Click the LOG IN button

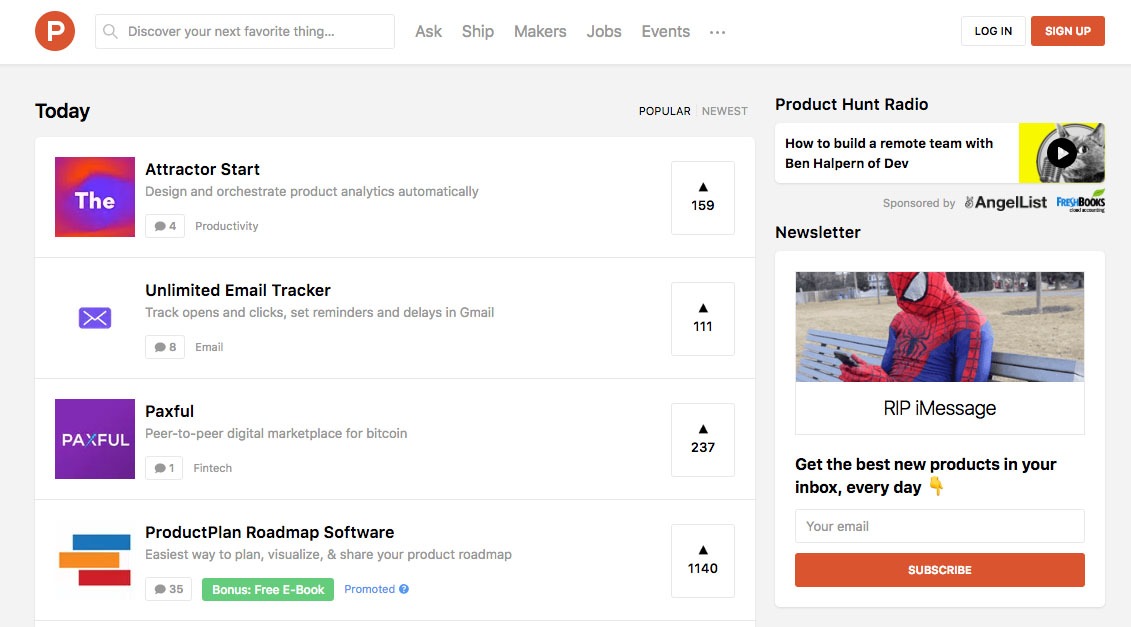(x=992, y=31)
